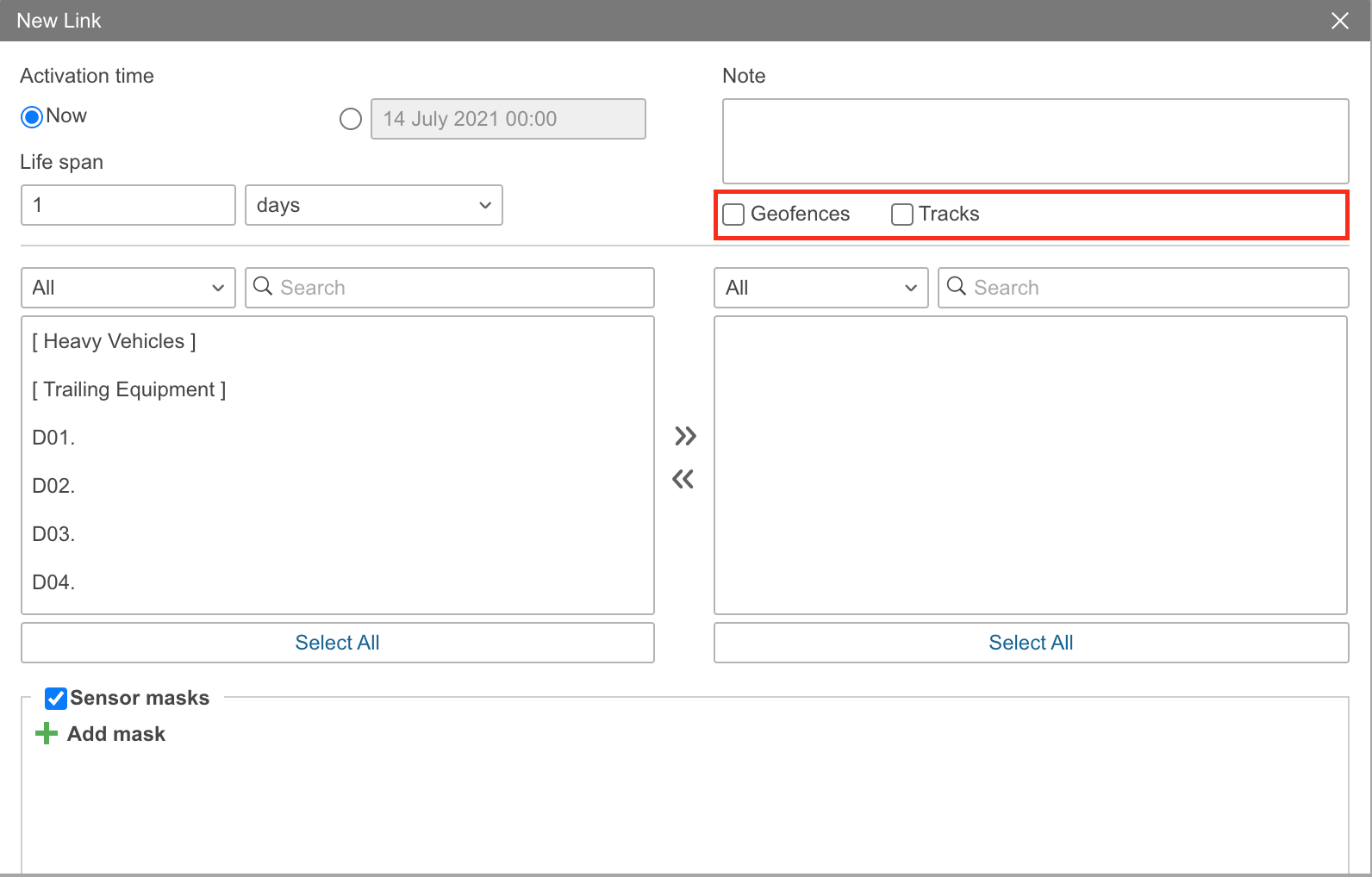This screenshot has width=1372, height=877.
Task: Click inside the Note text area
Action: (x=1035, y=141)
